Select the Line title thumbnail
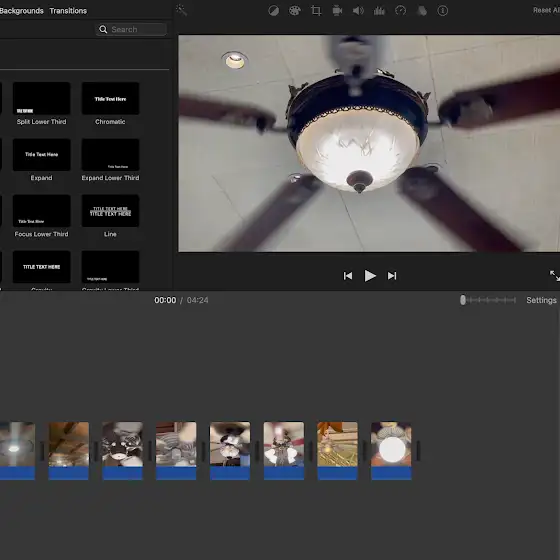The width and height of the screenshot is (560, 560). (x=110, y=211)
